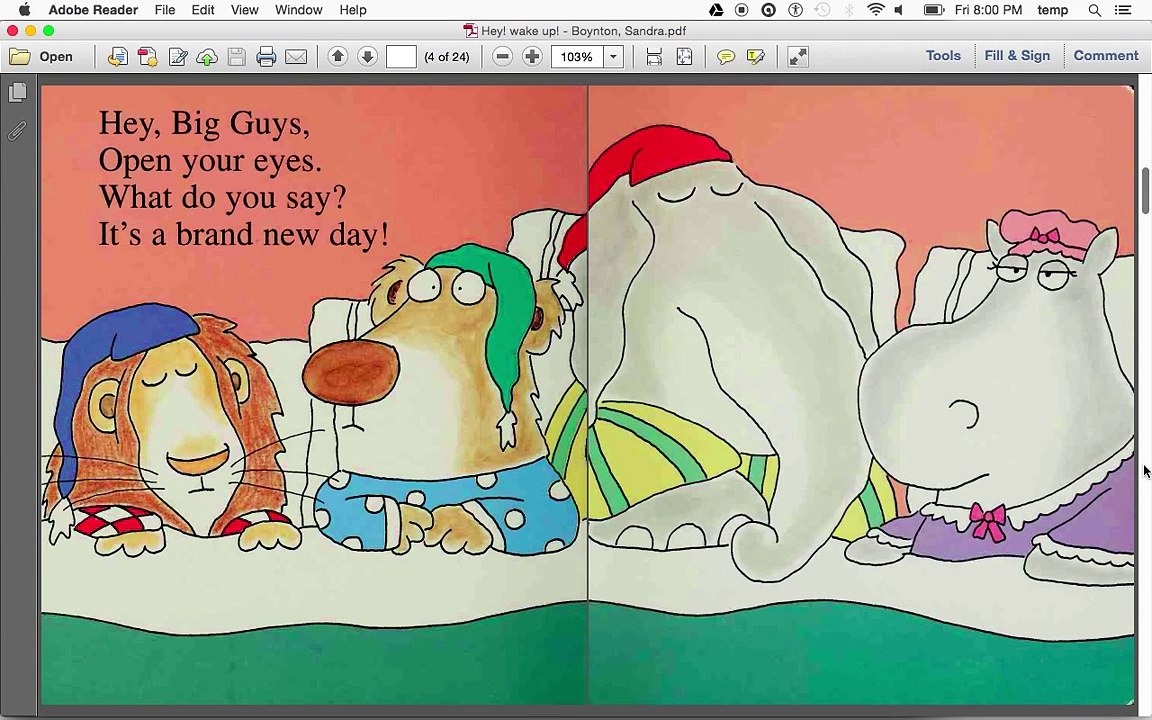The height and width of the screenshot is (720, 1152).
Task: Open Notification Center list icon
Action: 1123,10
